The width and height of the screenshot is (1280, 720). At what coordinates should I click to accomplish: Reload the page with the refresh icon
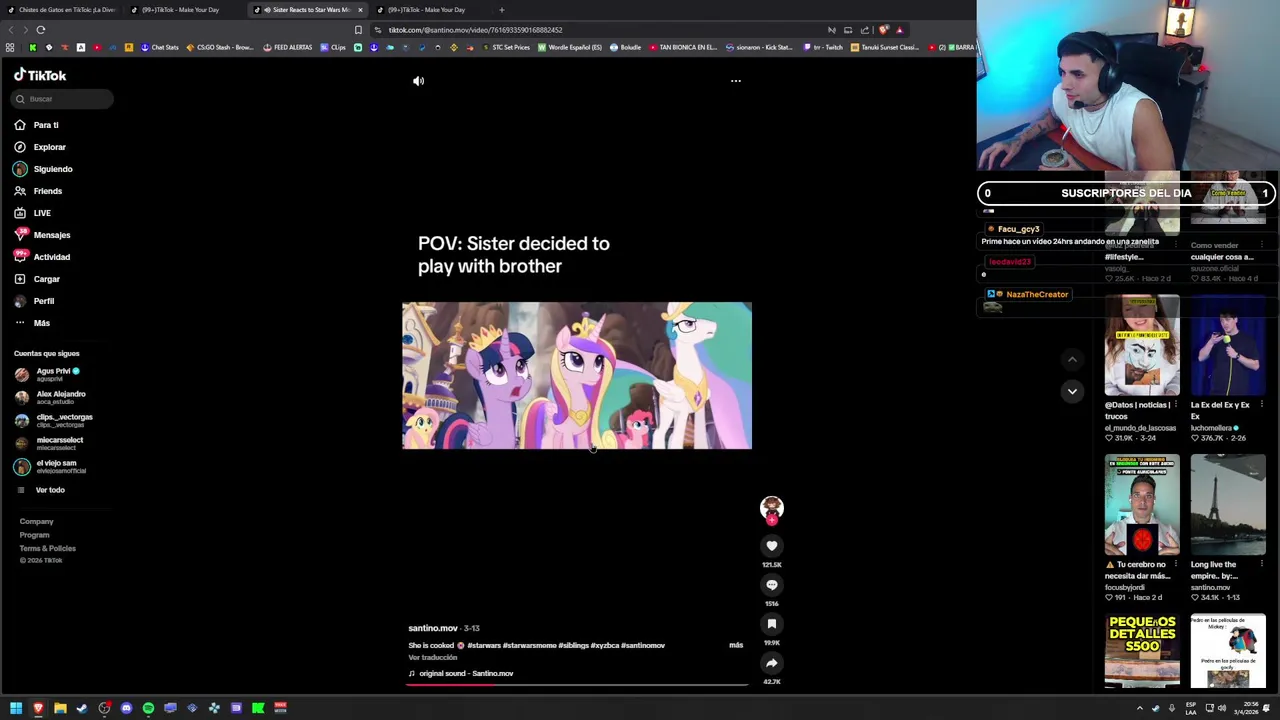[41, 30]
